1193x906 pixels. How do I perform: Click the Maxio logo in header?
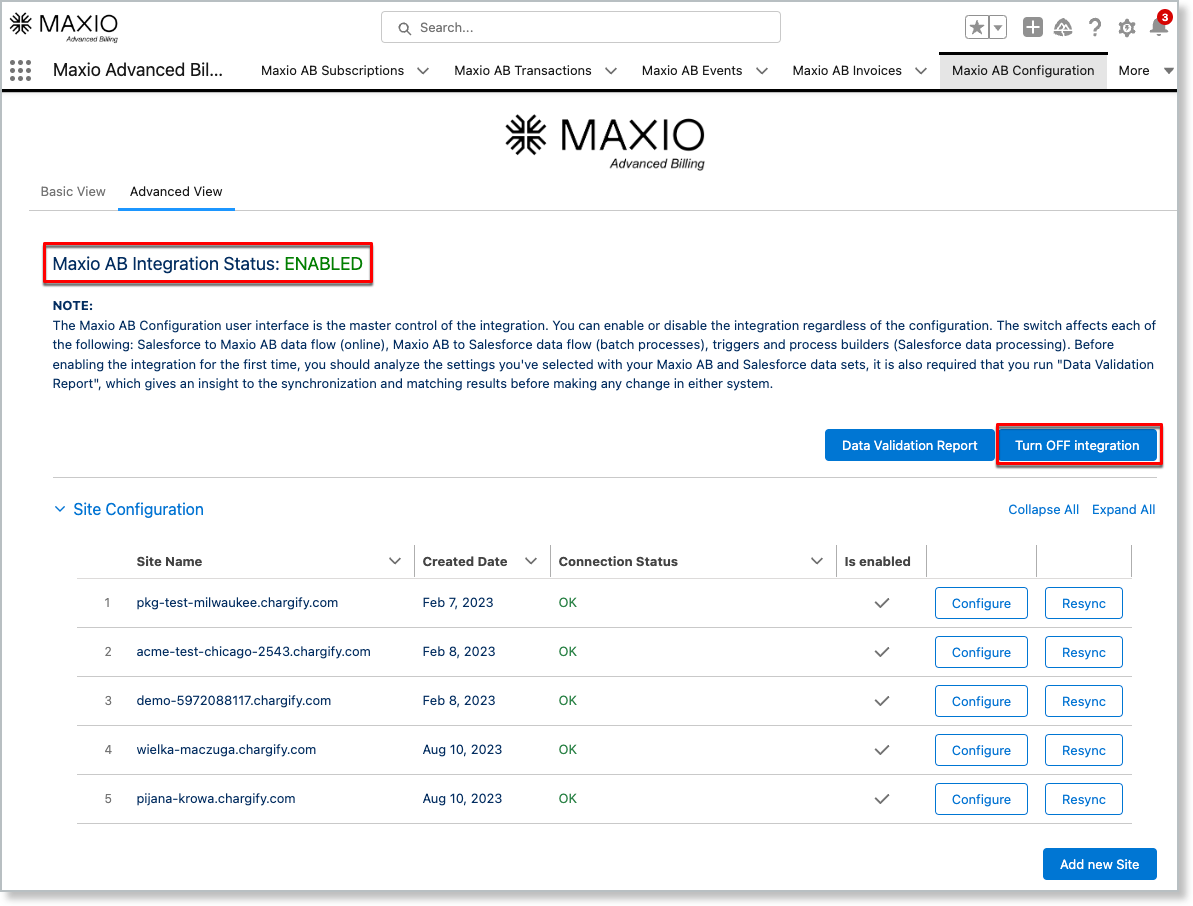coord(63,27)
